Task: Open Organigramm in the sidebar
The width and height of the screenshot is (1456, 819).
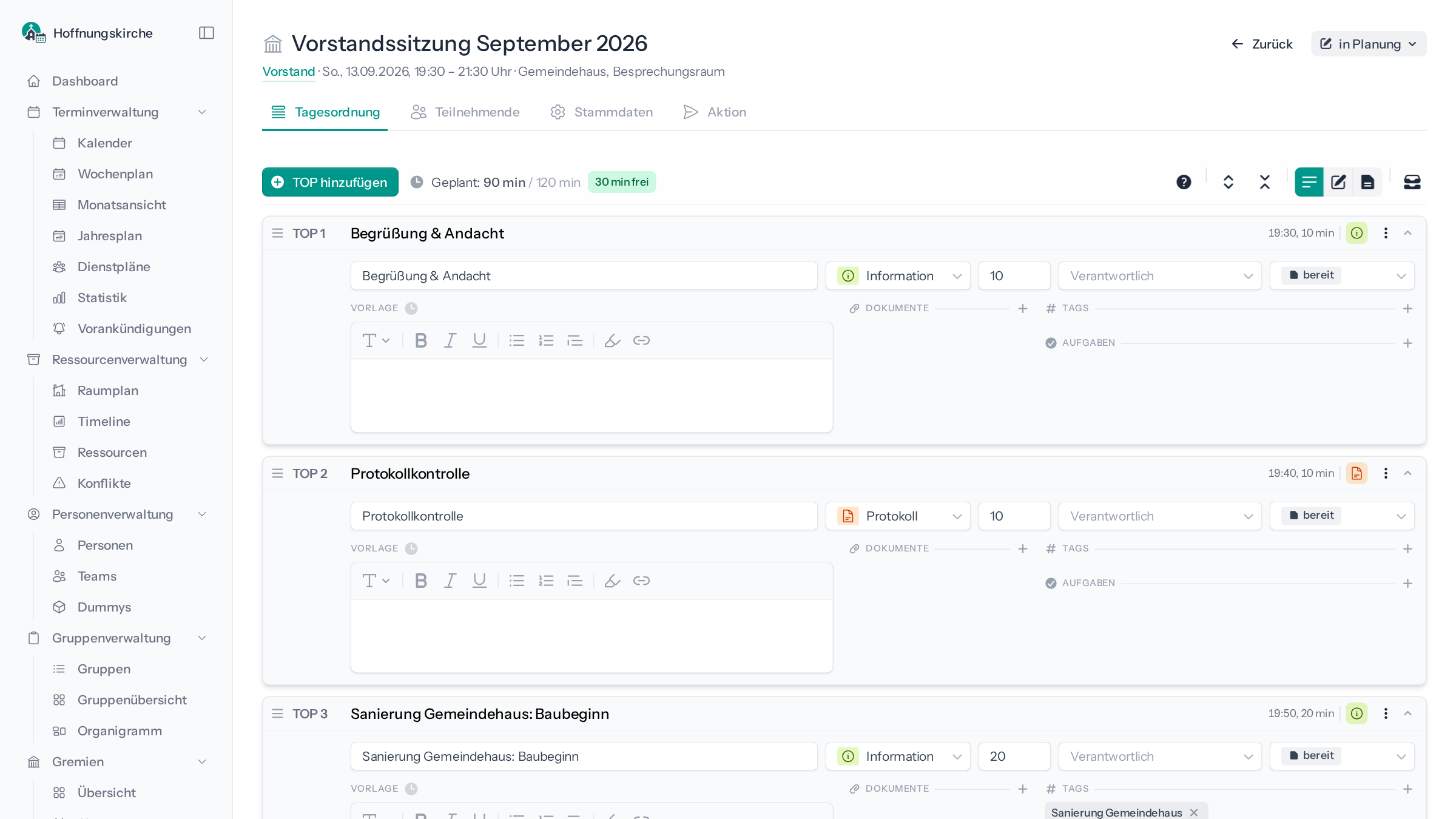Action: 120,731
